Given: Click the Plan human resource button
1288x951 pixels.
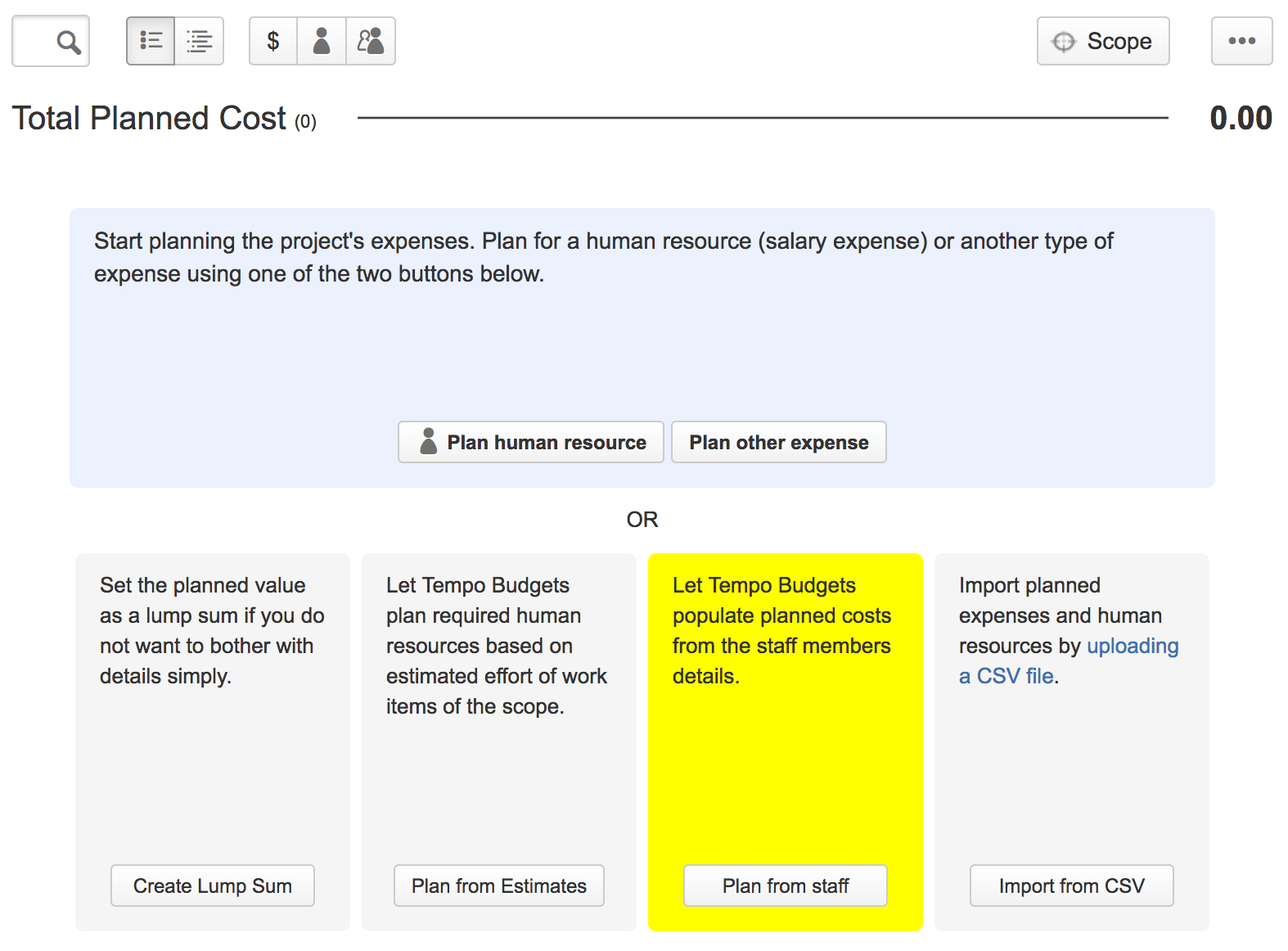Looking at the screenshot, I should click(530, 442).
